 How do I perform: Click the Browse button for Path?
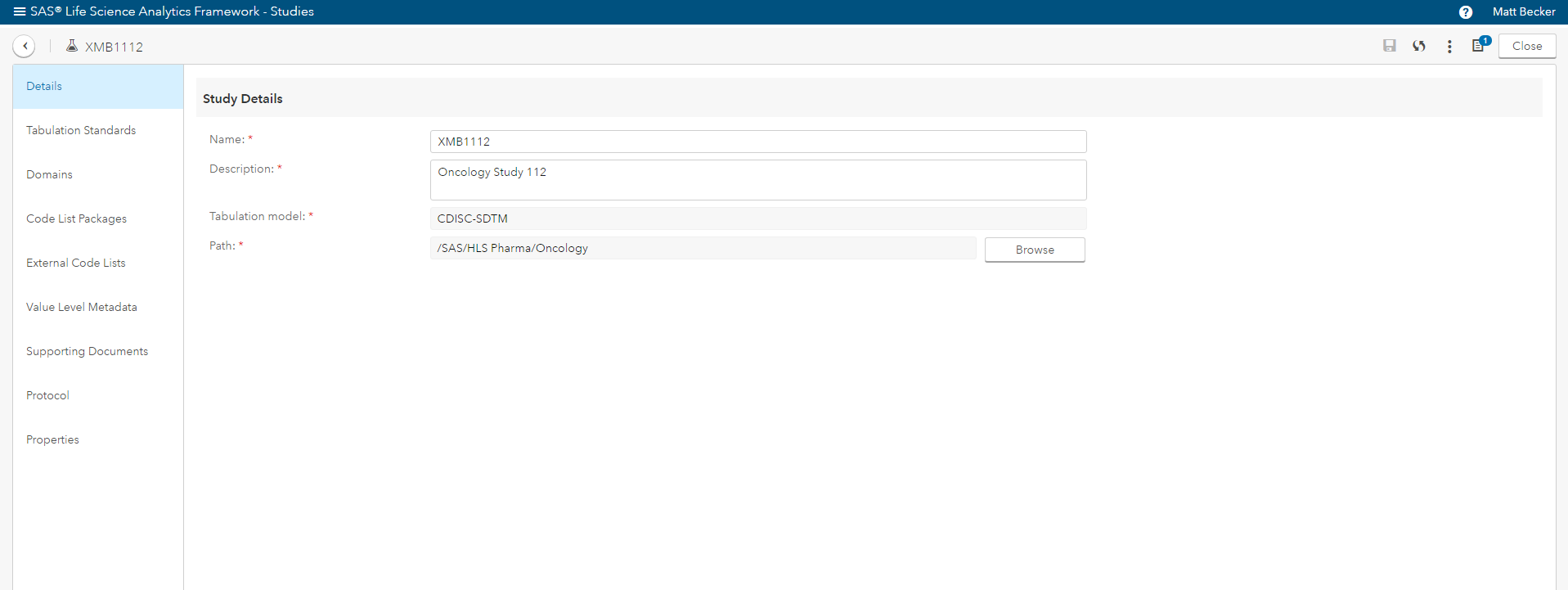pyautogui.click(x=1034, y=250)
